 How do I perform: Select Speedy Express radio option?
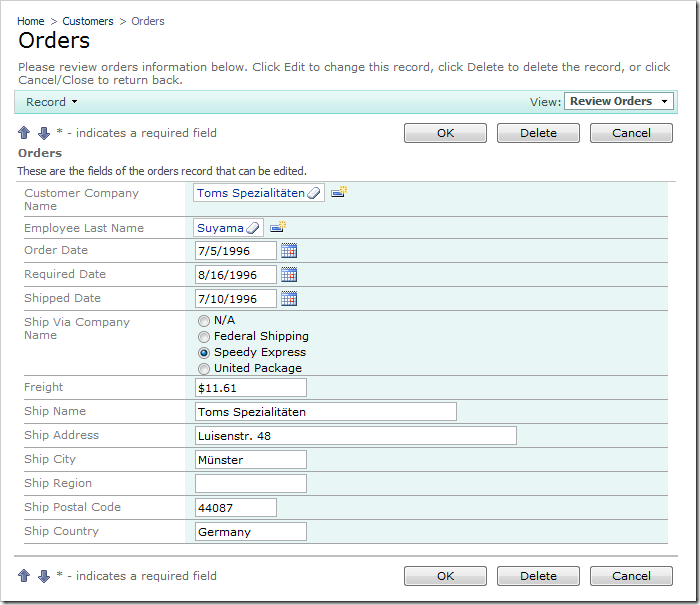tap(204, 353)
